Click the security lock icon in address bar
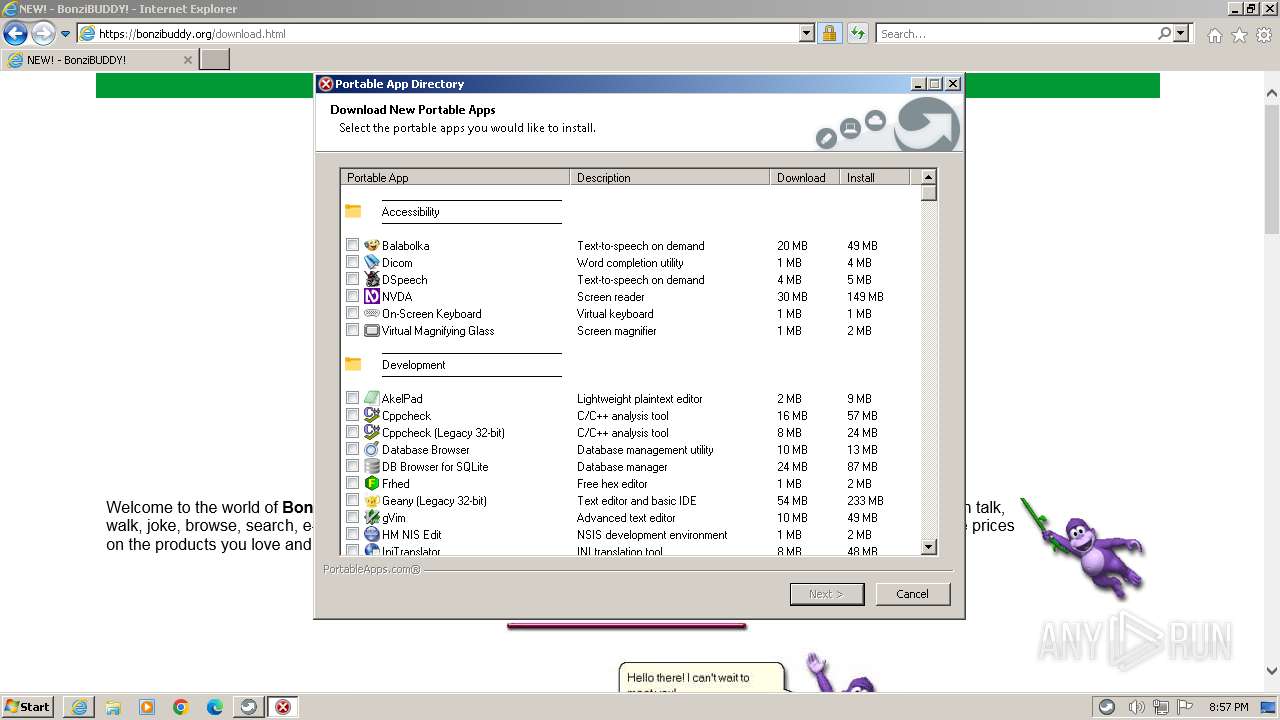 (829, 34)
